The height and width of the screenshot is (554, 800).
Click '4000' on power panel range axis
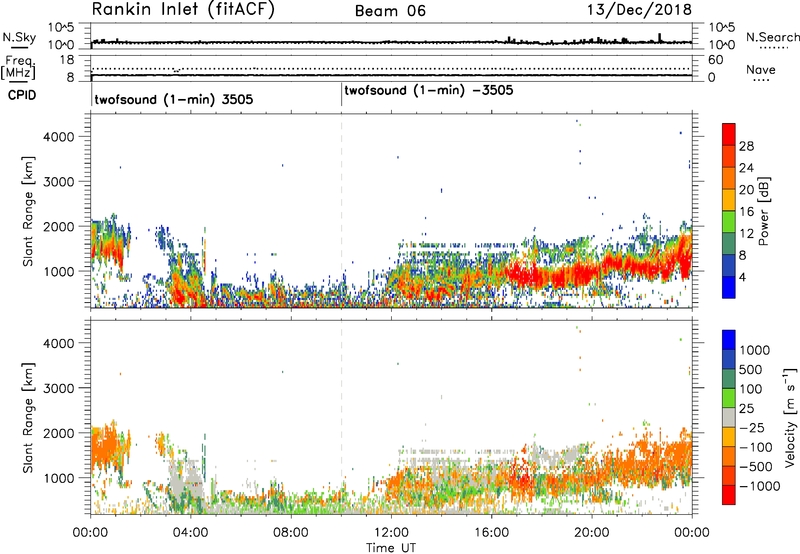click(58, 137)
